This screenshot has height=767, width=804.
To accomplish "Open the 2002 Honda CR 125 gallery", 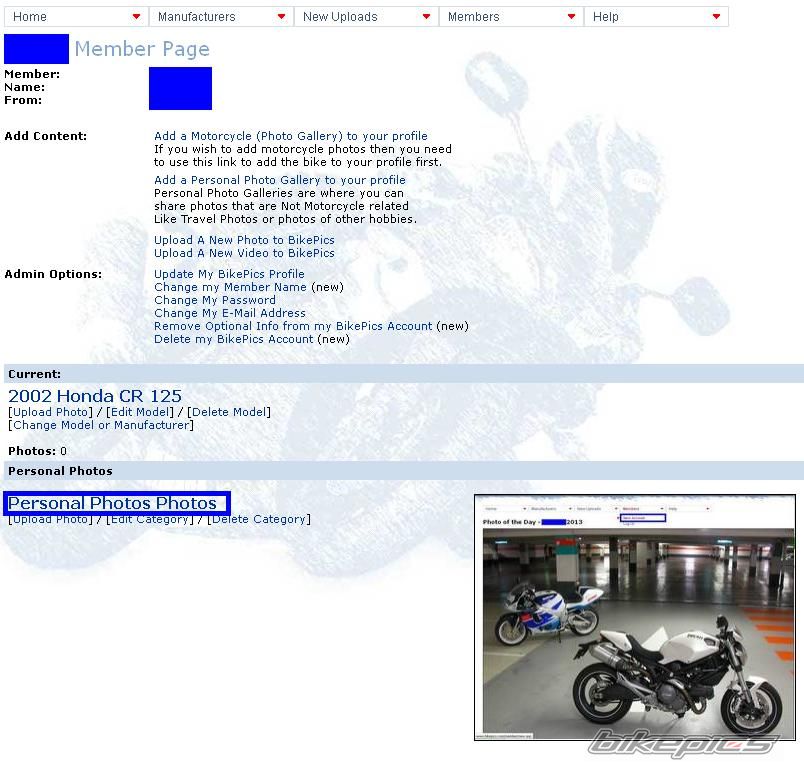I will click(x=95, y=396).
